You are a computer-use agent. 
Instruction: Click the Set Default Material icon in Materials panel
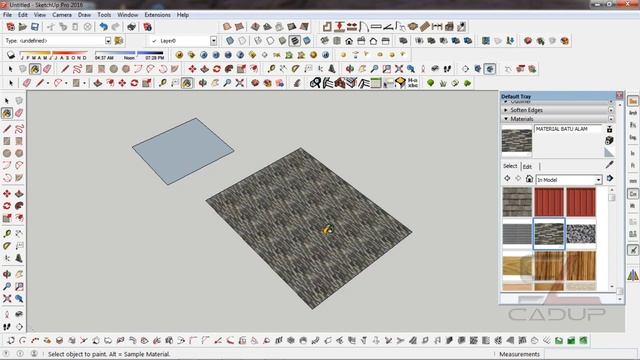coord(609,152)
